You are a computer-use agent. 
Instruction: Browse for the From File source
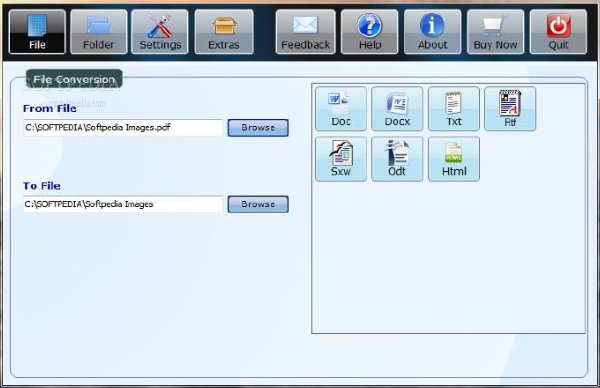258,127
